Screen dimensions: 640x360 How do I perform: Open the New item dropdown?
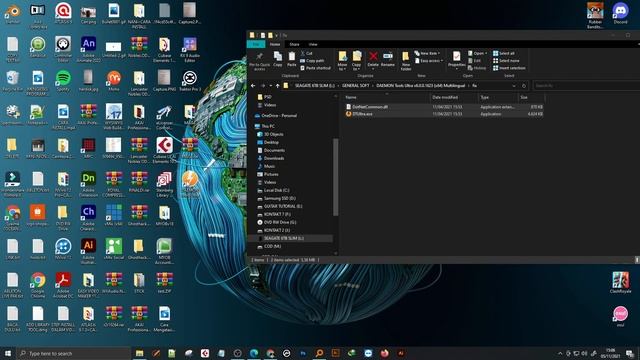427,53
